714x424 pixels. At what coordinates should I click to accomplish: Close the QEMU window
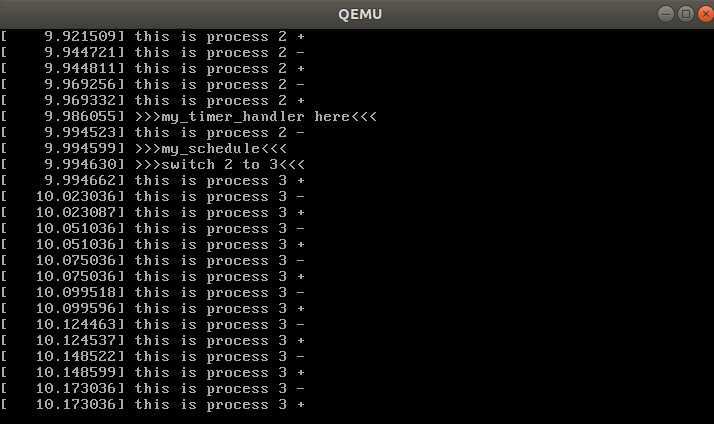coord(706,14)
